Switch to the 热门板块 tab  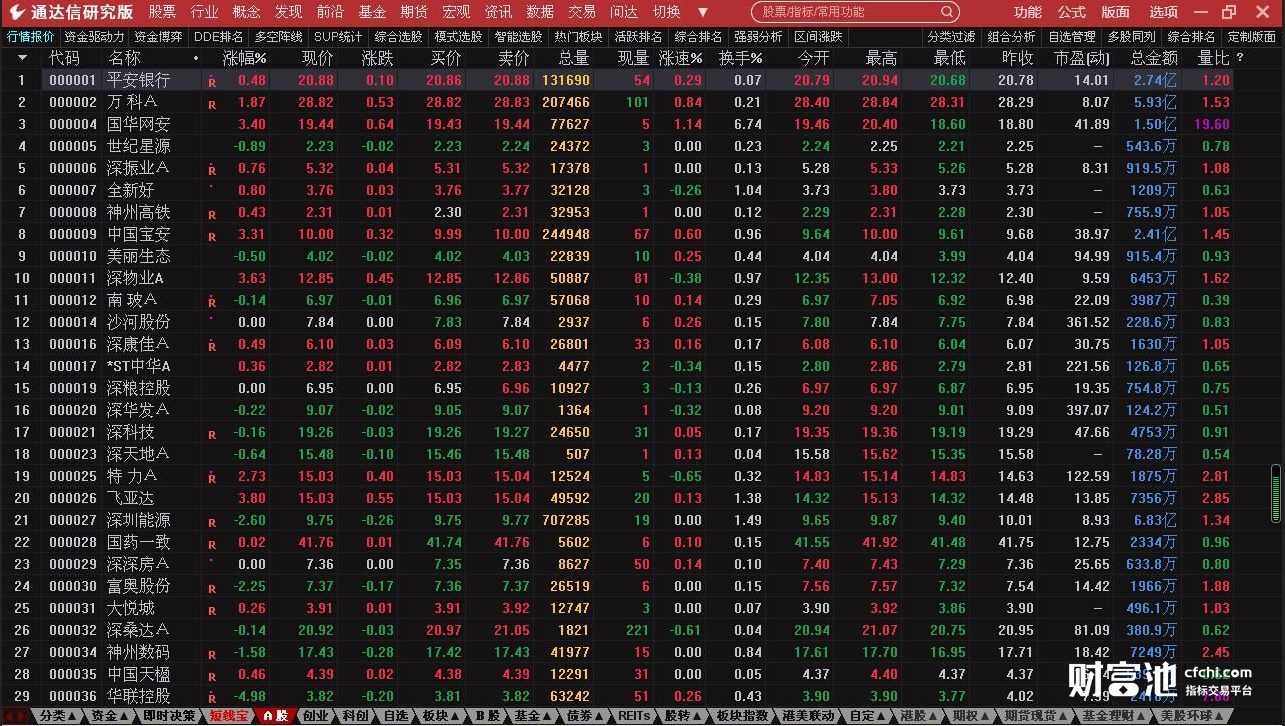click(x=578, y=37)
